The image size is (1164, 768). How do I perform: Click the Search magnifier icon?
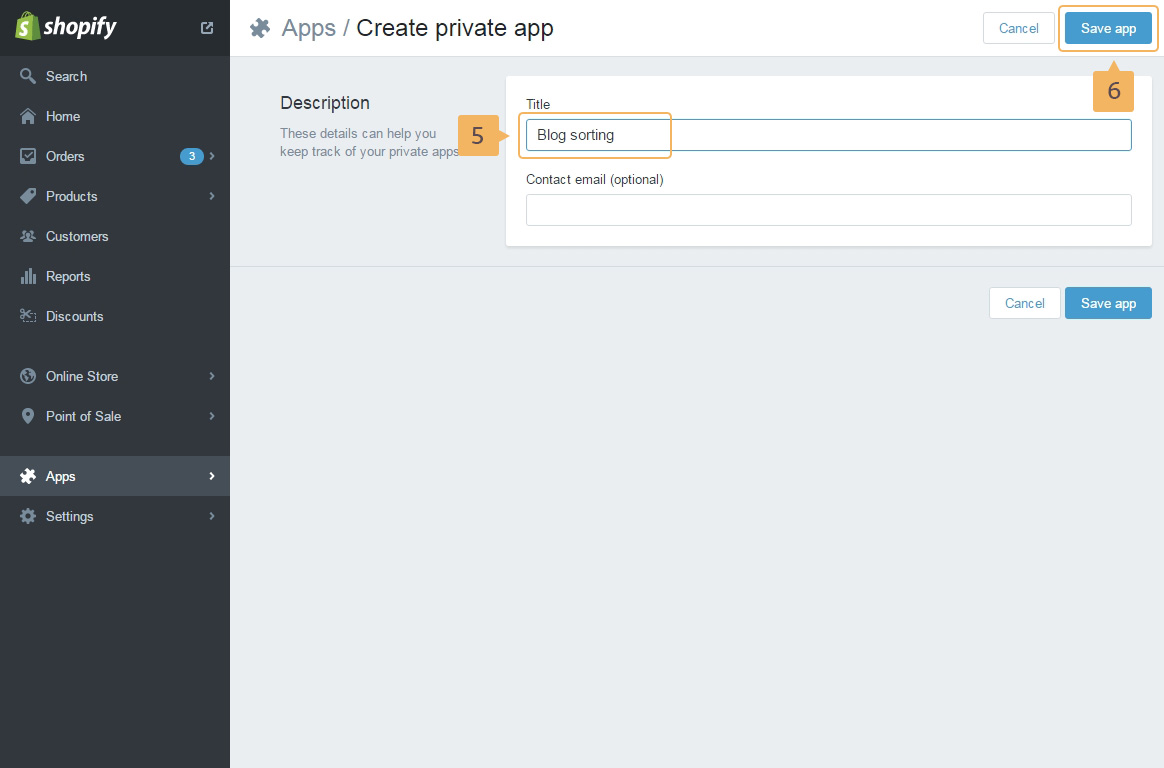[28, 76]
